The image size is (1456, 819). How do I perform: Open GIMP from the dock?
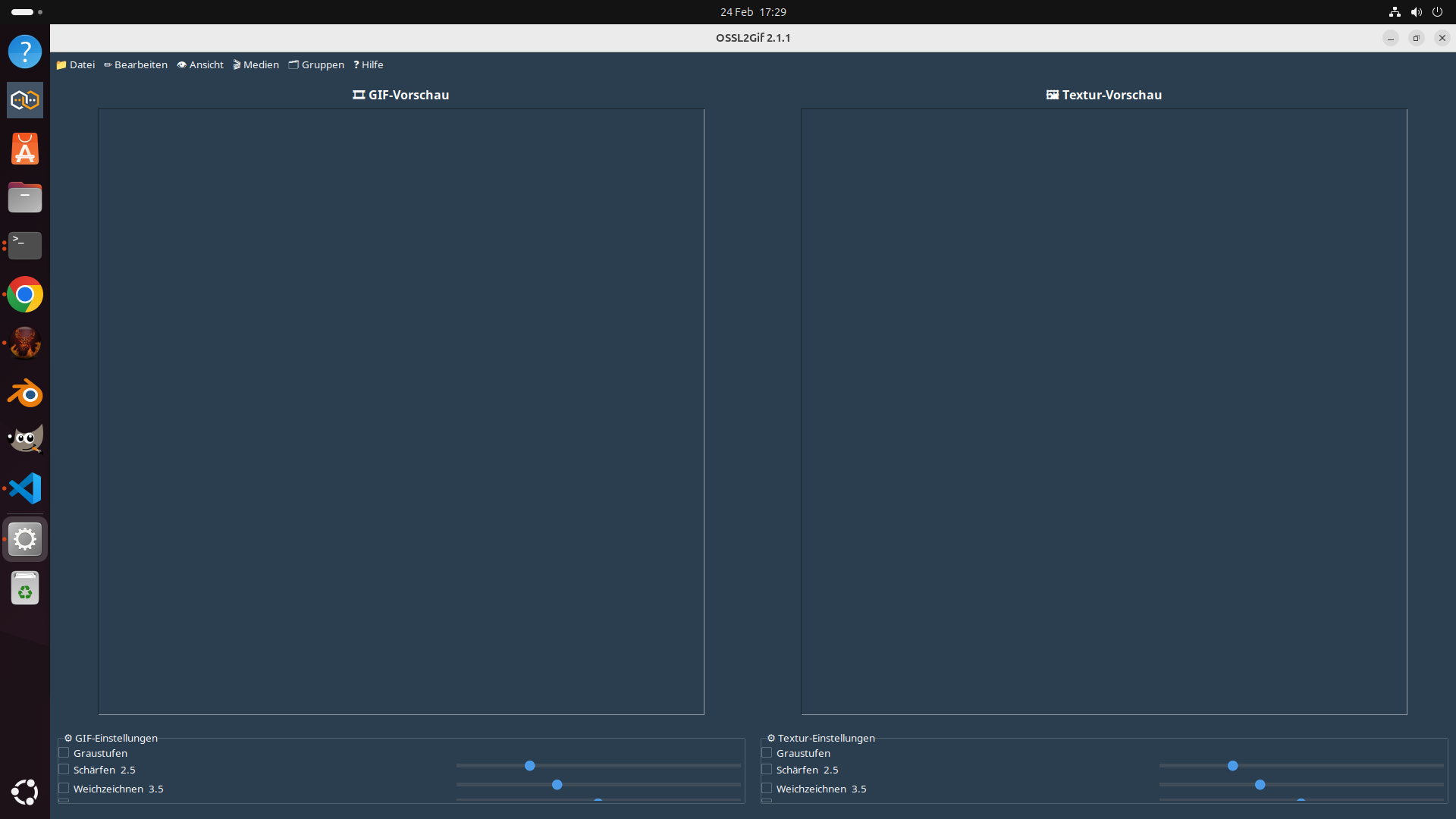point(25,440)
